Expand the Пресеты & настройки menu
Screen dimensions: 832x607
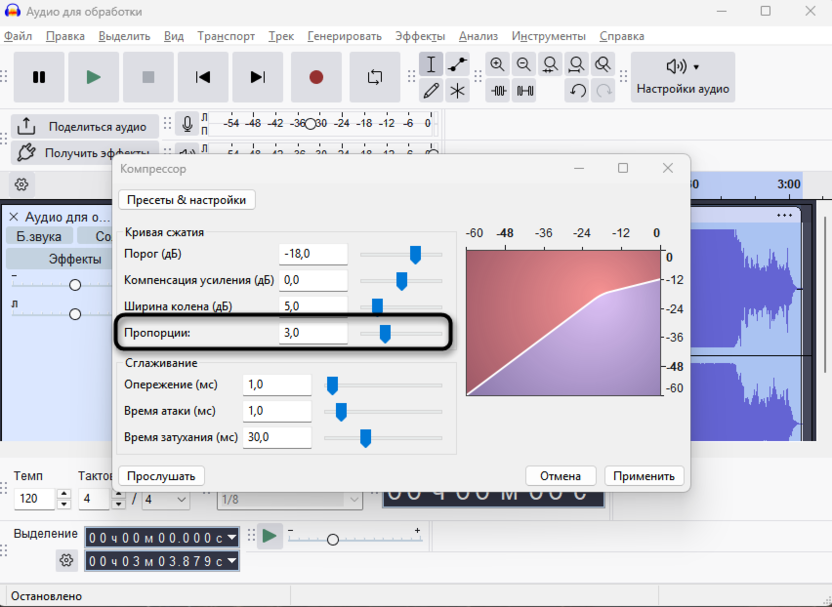186,199
